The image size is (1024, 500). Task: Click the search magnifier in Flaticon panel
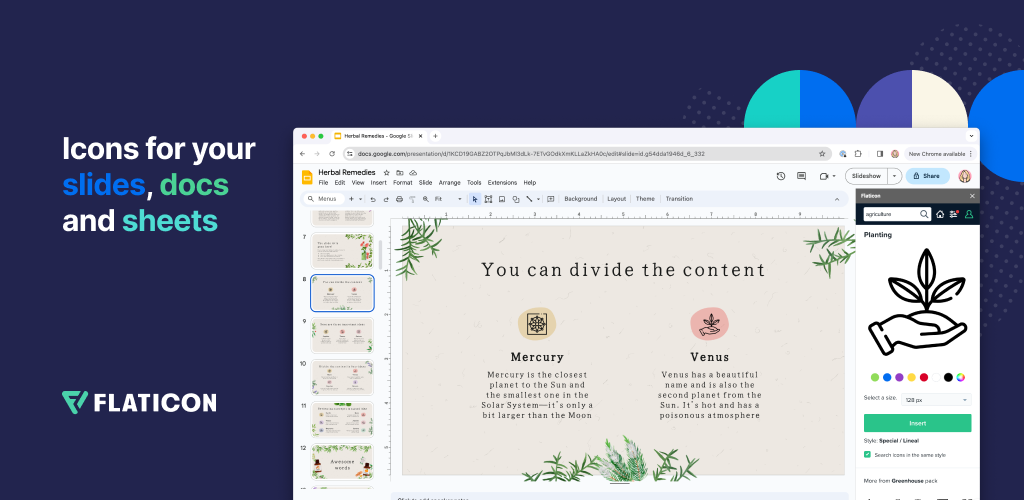pyautogui.click(x=924, y=214)
